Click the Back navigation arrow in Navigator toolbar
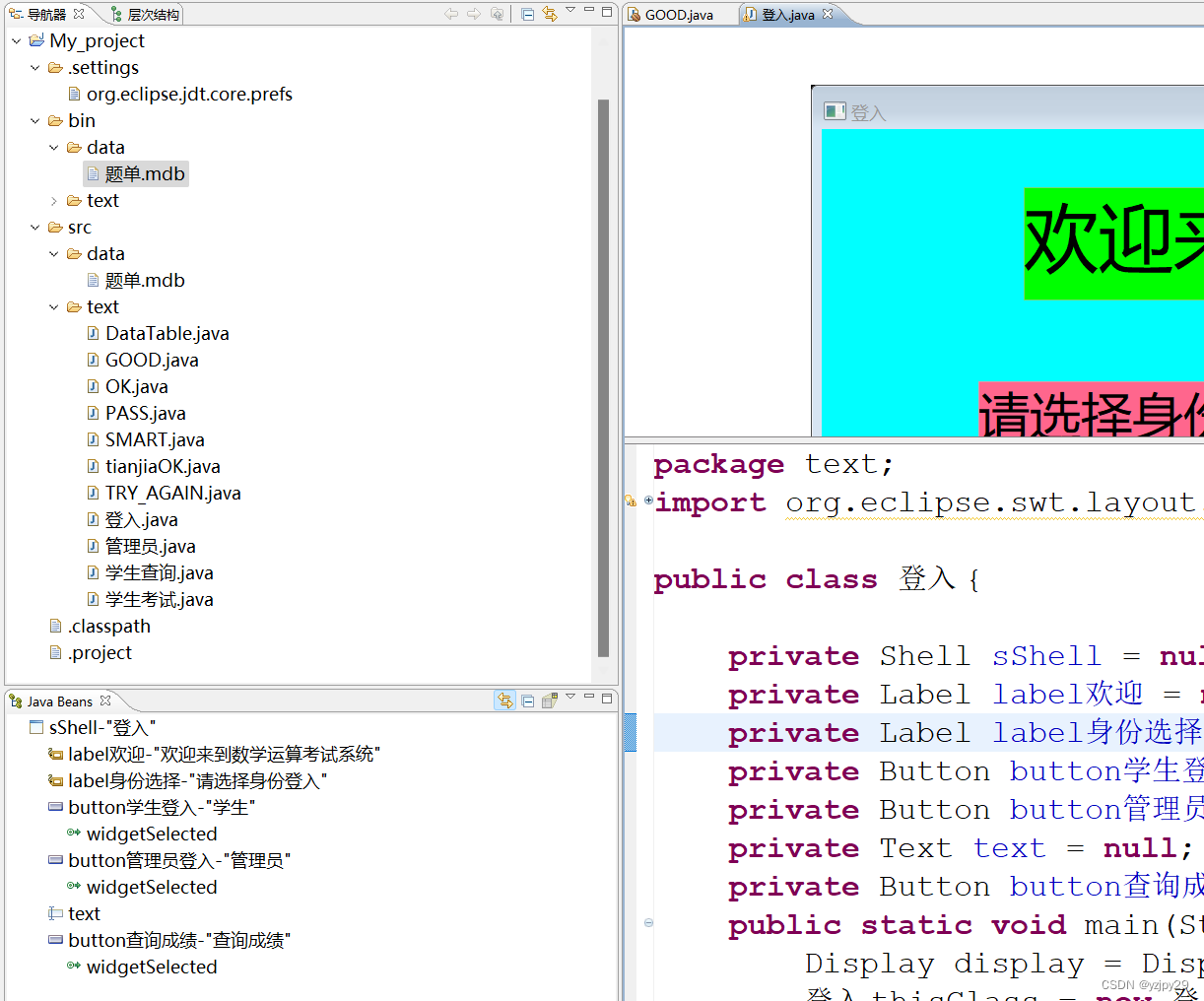1204x1001 pixels. point(451,14)
